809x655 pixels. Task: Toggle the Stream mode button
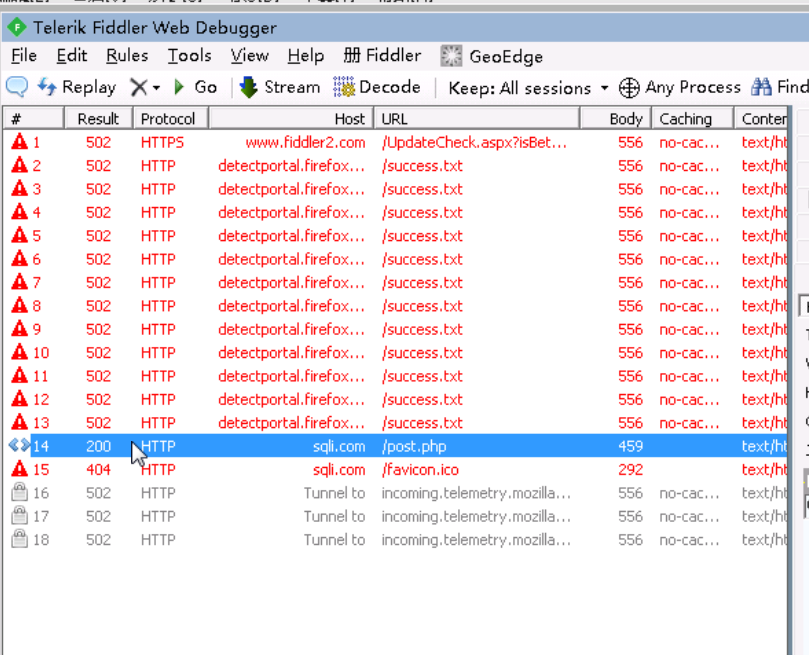(x=280, y=87)
